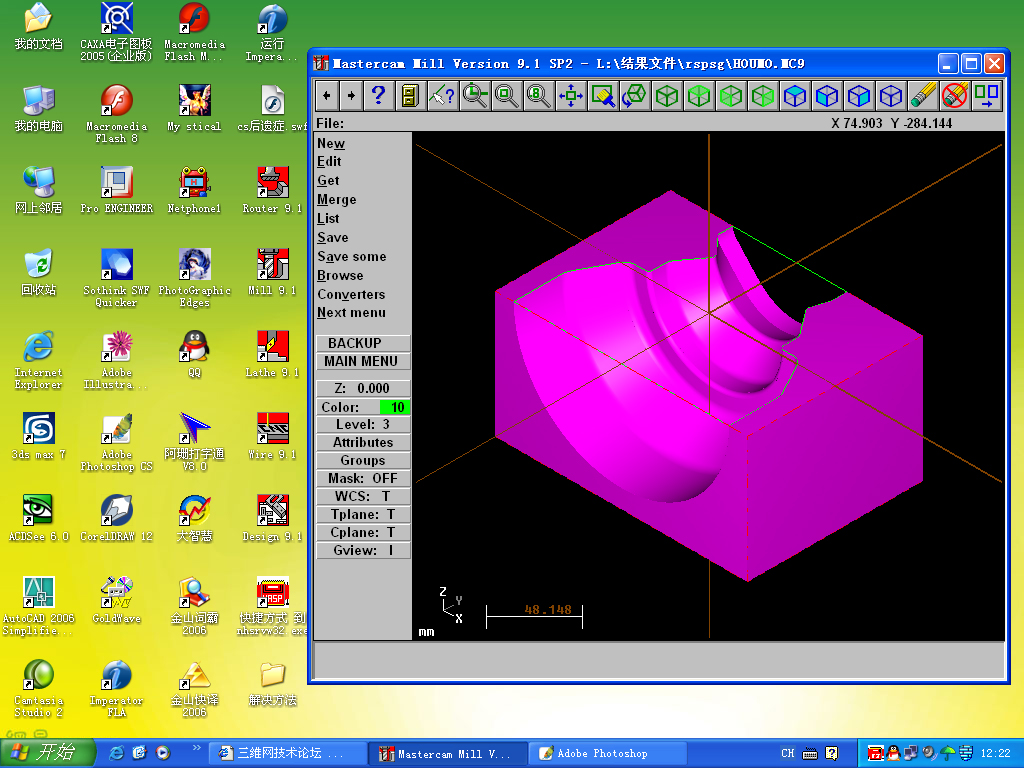Click the Z: 0.000 depth button

[363, 388]
